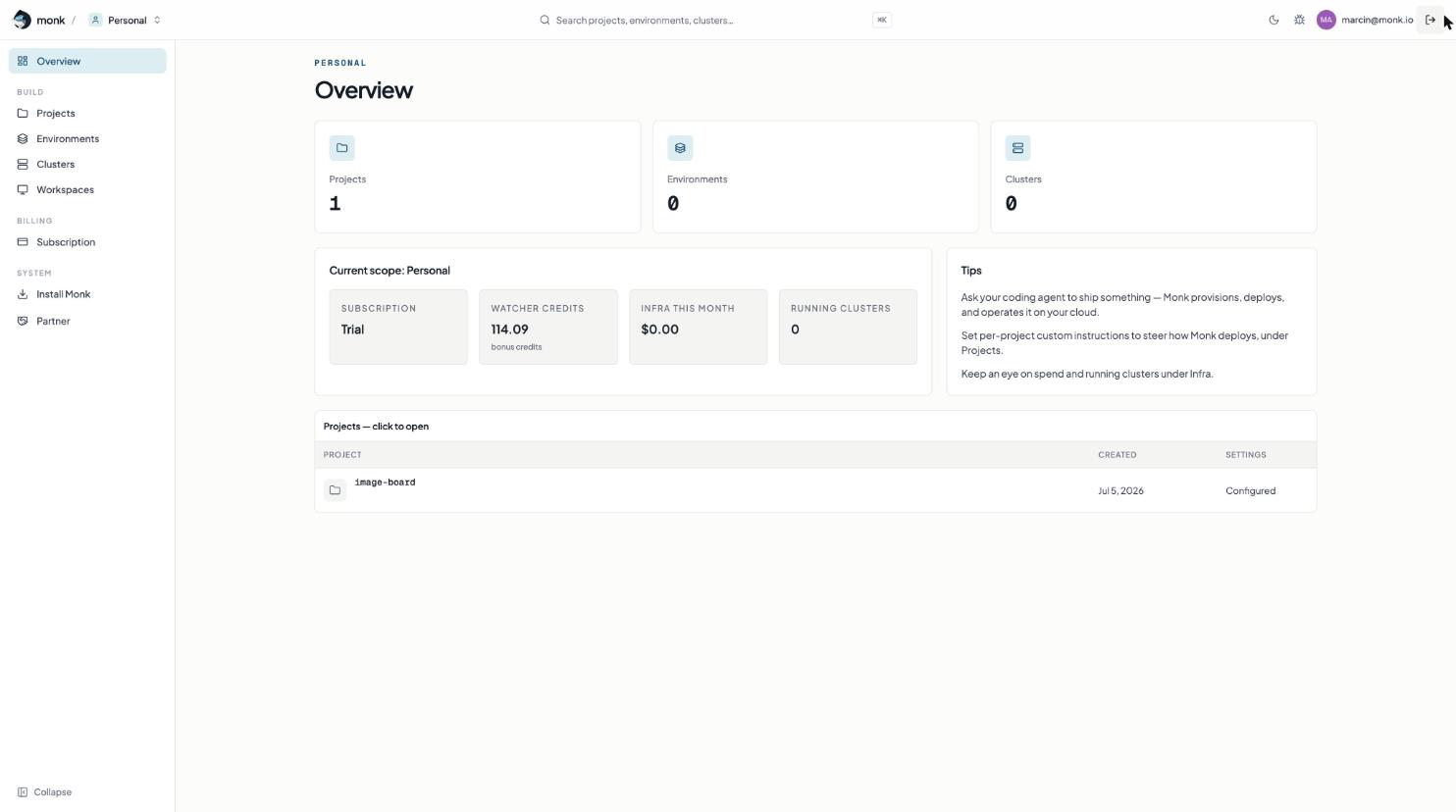The width and height of the screenshot is (1456, 812).
Task: Click the Jul 5, 2026 created date
Action: (x=1120, y=491)
